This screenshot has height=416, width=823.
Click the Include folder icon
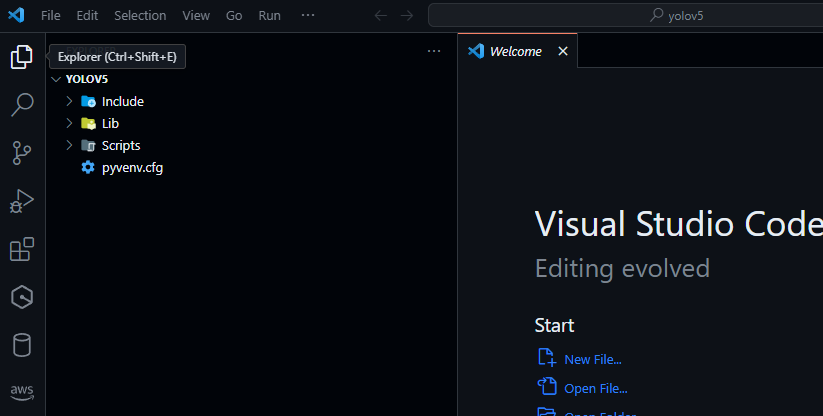point(88,101)
